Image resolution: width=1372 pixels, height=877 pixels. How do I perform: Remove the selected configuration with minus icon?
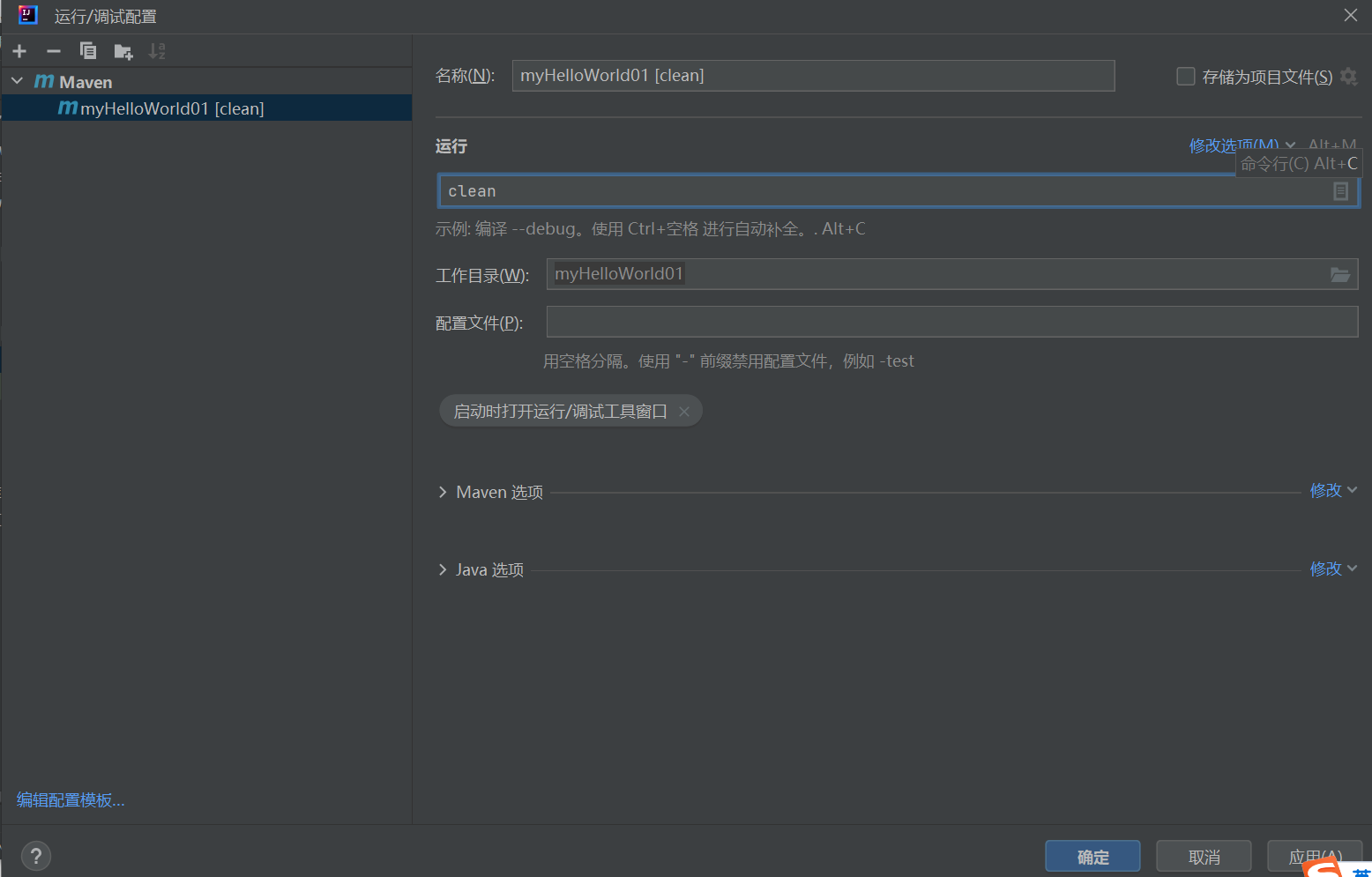[x=54, y=51]
